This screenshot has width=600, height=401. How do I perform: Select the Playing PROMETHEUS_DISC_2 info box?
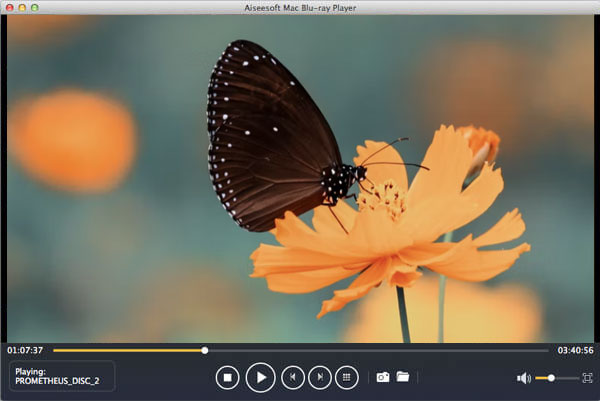click(x=62, y=376)
